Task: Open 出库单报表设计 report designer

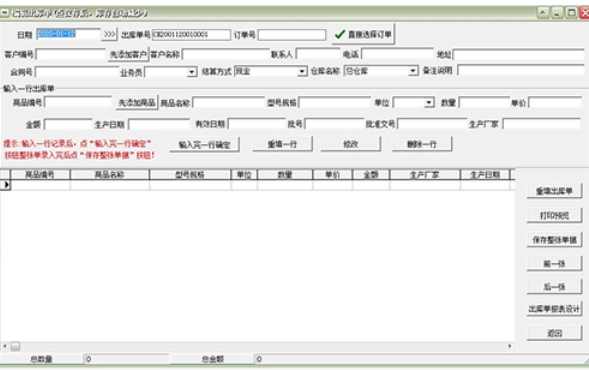Action: 554,309
